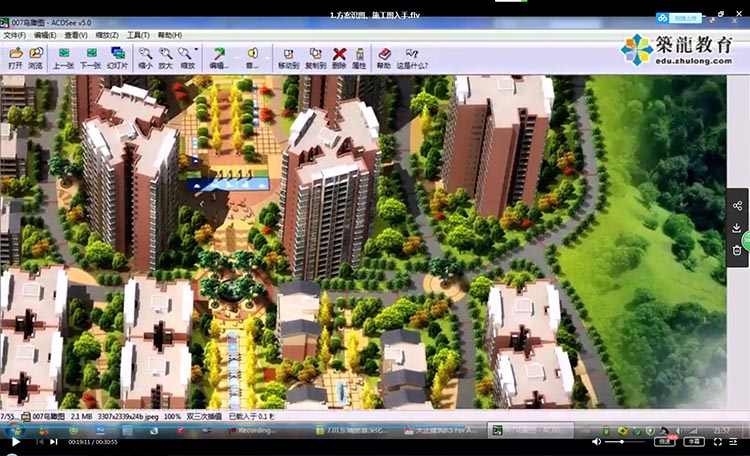Open the 文件(F) menu

[15, 35]
